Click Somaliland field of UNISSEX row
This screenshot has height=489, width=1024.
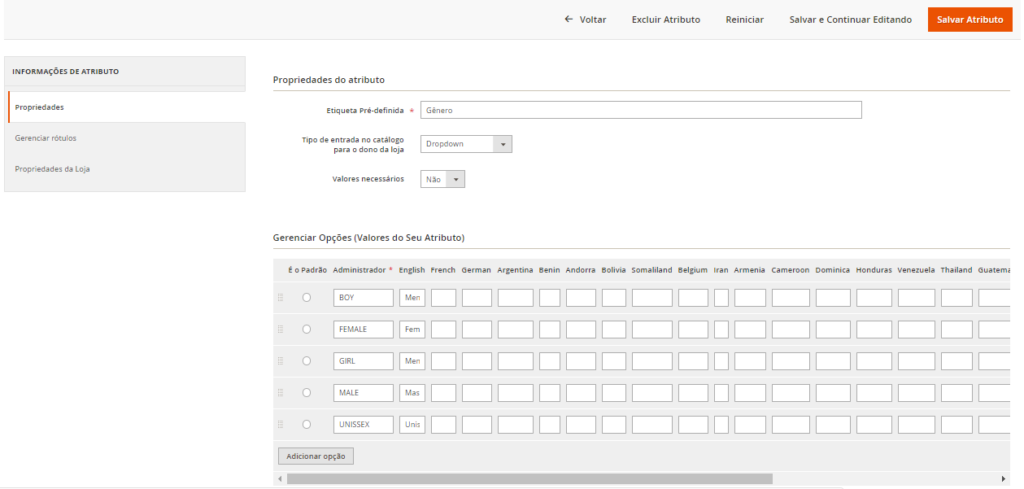coord(652,424)
